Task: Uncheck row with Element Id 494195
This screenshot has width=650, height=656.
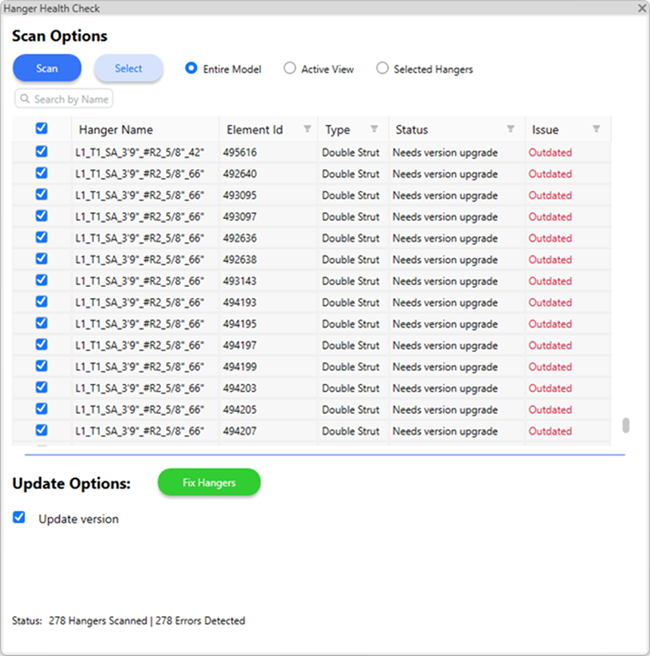Action: [x=41, y=323]
